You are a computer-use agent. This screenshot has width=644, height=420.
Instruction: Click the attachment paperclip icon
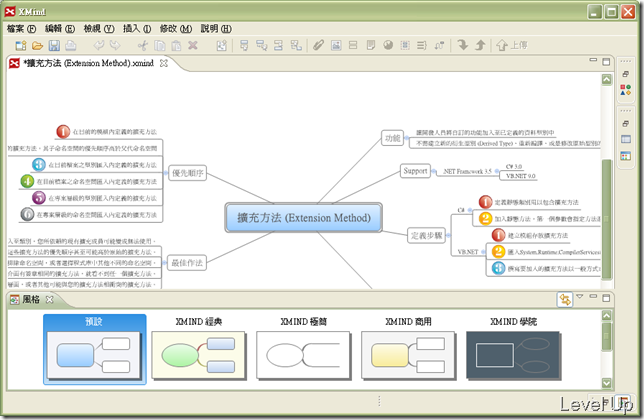[x=319, y=45]
